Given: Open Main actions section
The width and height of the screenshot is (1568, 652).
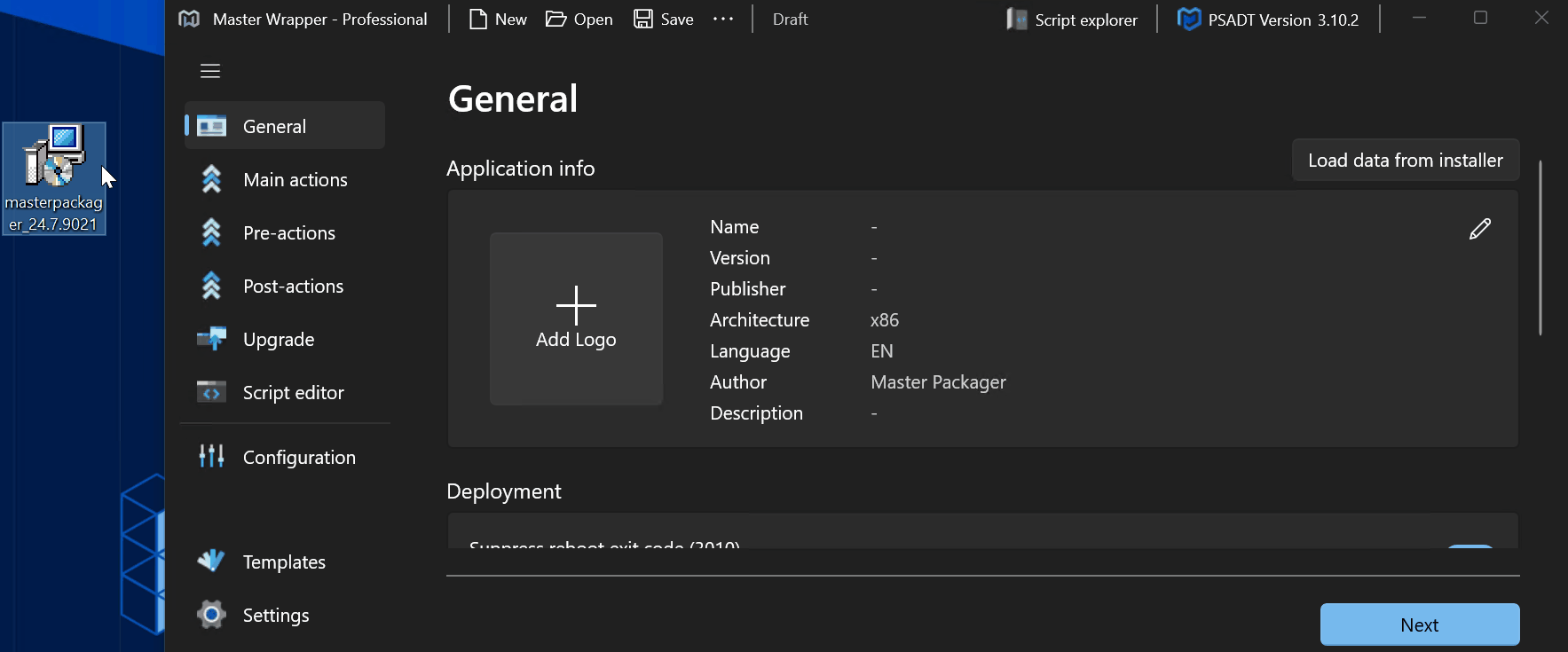Looking at the screenshot, I should click(x=285, y=179).
